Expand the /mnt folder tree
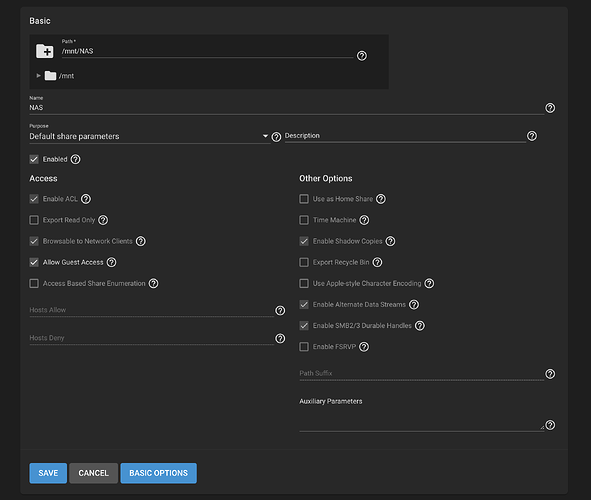591x500 pixels. (38, 76)
